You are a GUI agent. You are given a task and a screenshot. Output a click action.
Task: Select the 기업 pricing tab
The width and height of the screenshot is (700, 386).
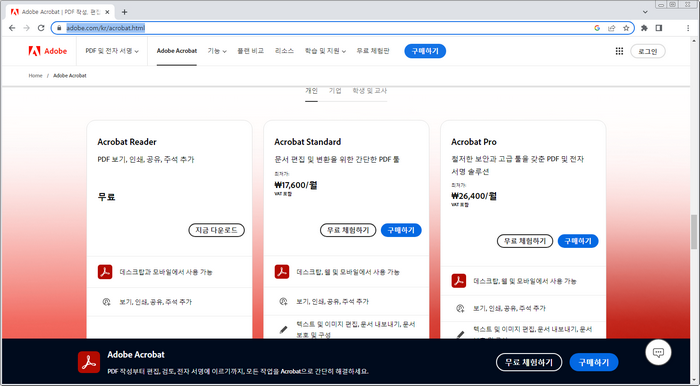(335, 91)
